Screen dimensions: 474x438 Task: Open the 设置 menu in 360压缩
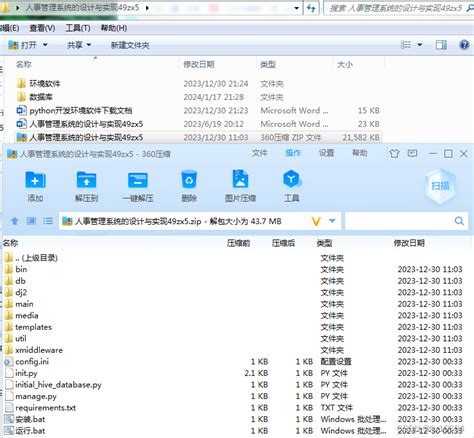(x=326, y=153)
